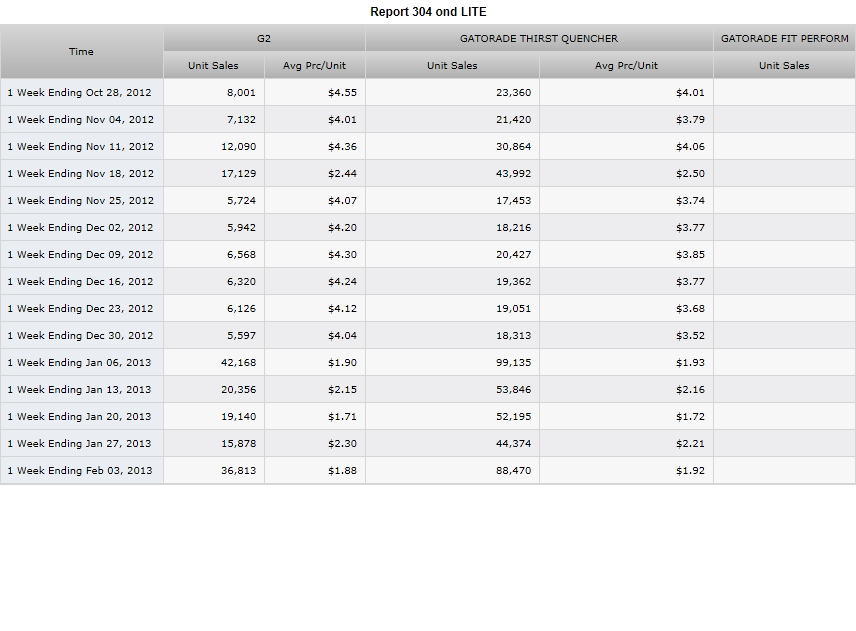Screen dimensions: 856x631
Task: Click the $1.71 average price cell
Action: click(314, 416)
